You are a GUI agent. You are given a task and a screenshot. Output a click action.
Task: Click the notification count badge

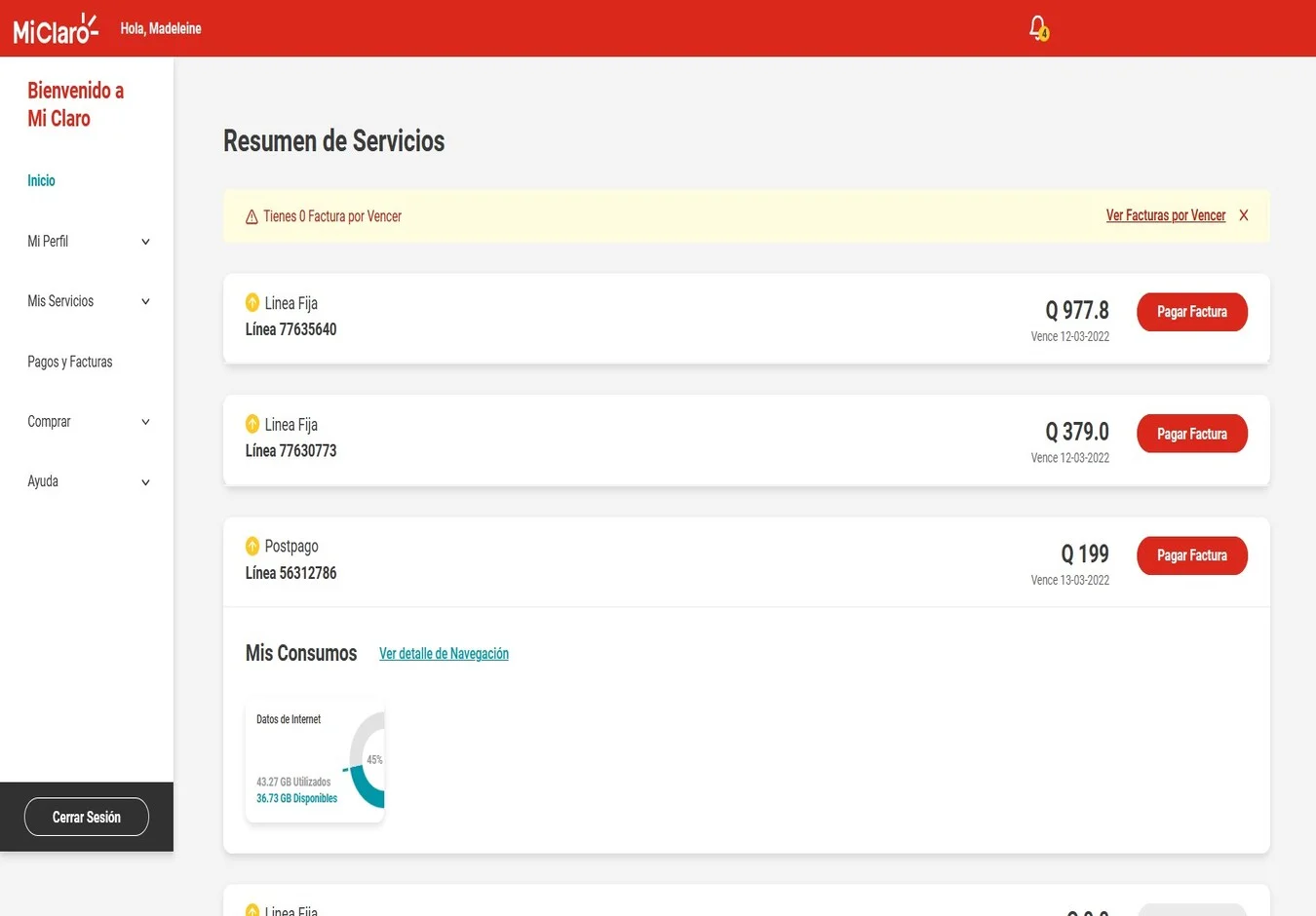pyautogui.click(x=1043, y=34)
